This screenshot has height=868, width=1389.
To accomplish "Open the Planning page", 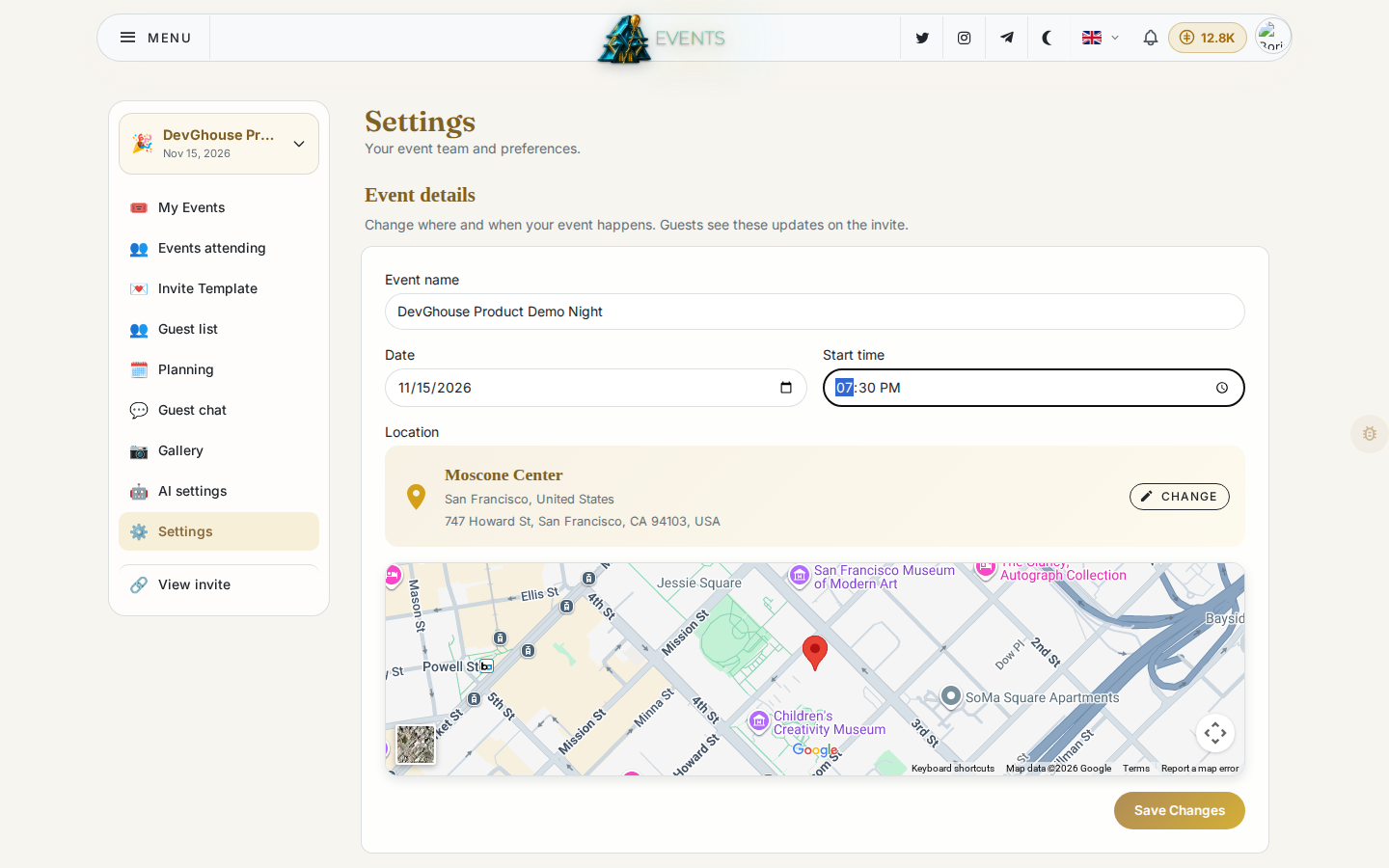I will [x=219, y=369].
